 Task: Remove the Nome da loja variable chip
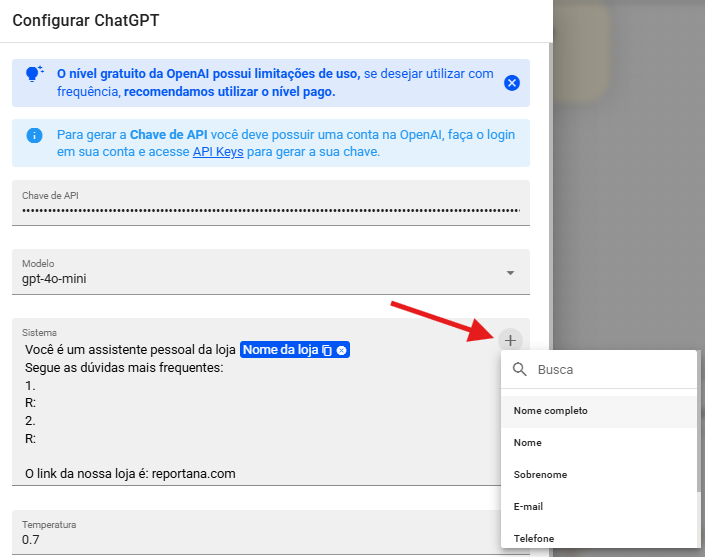tap(341, 350)
